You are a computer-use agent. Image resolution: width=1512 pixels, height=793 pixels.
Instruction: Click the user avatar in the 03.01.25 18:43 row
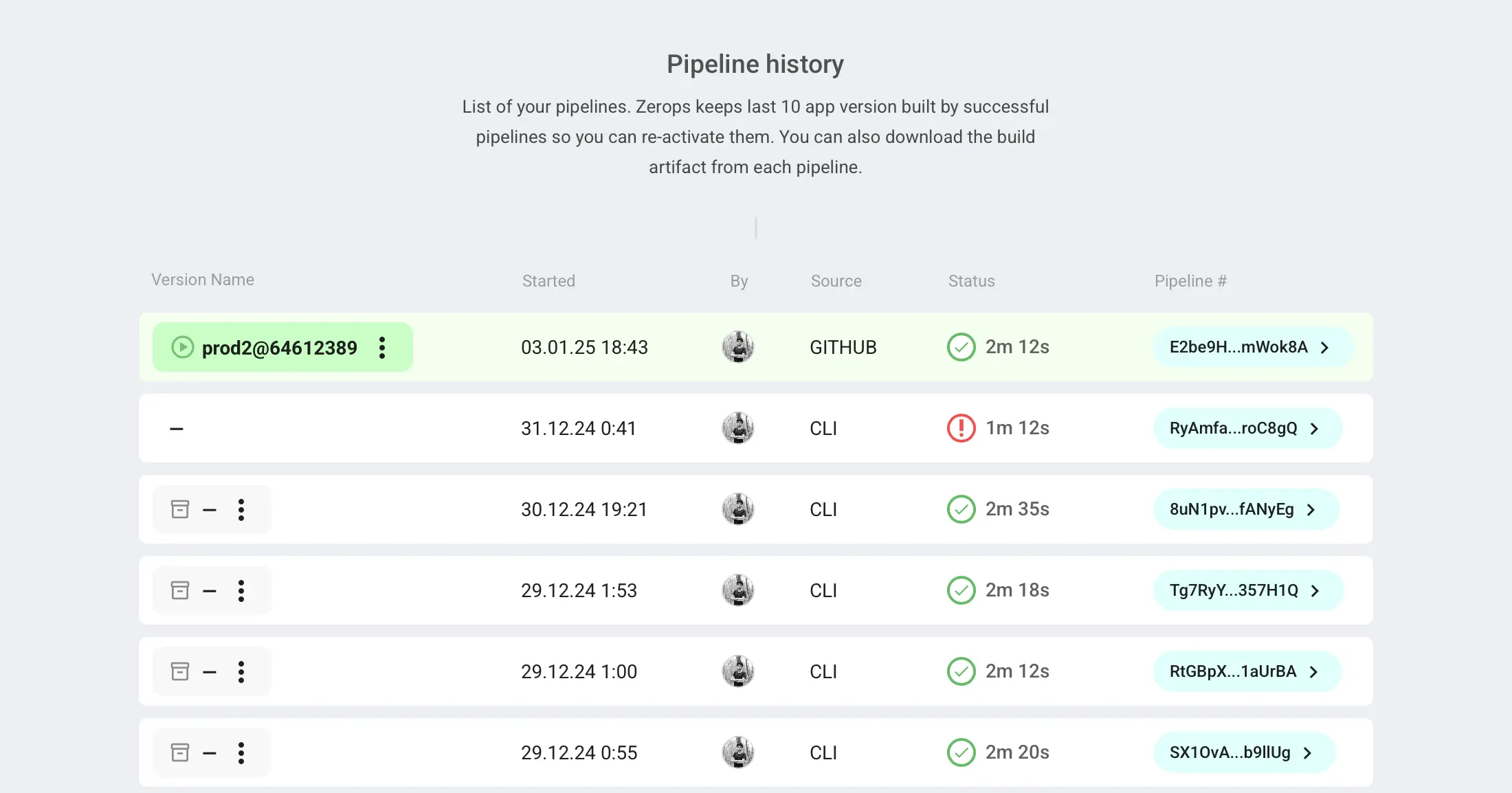coord(738,347)
